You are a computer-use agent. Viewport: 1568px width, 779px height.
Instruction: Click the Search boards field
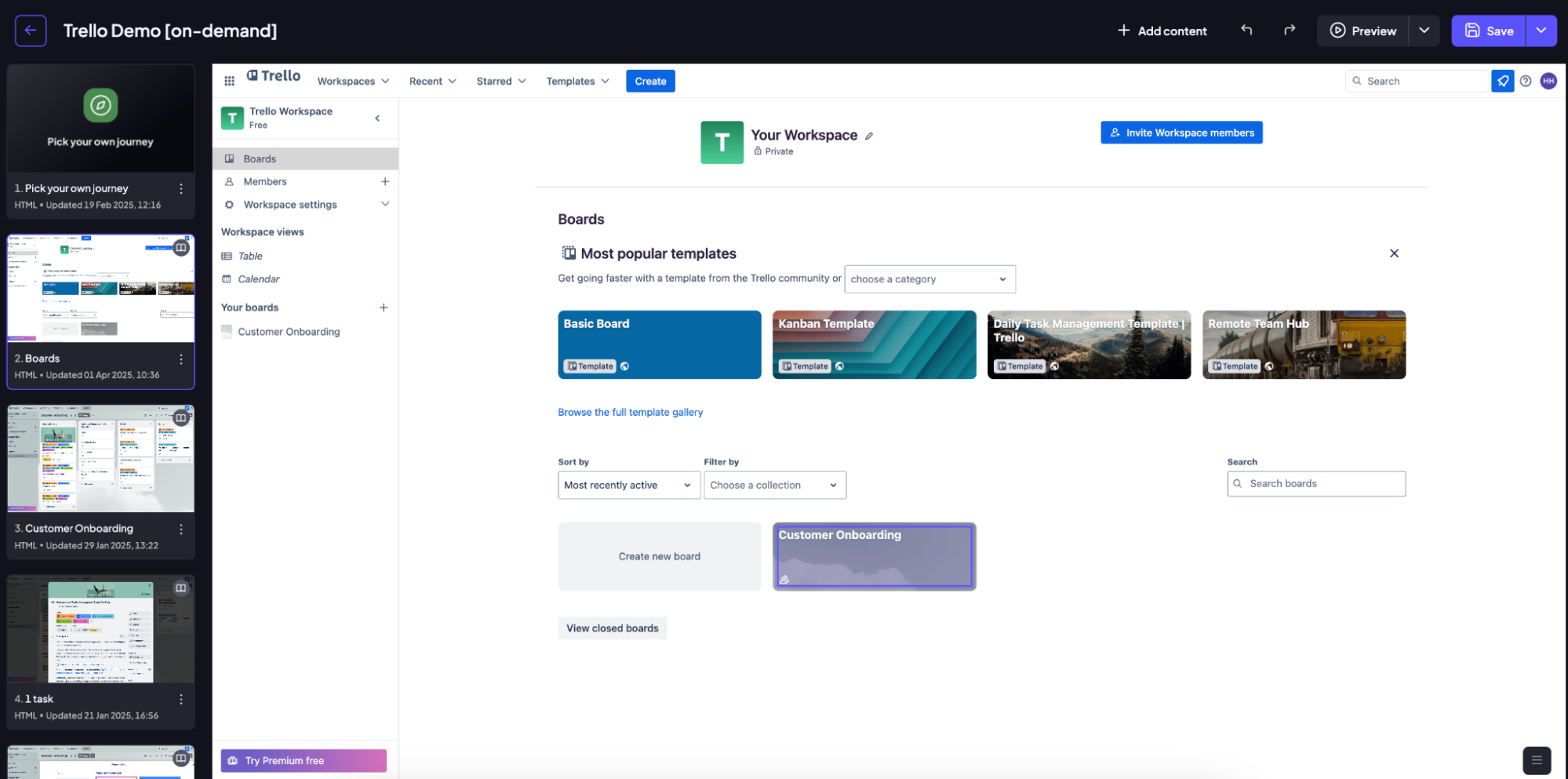[x=1316, y=484]
